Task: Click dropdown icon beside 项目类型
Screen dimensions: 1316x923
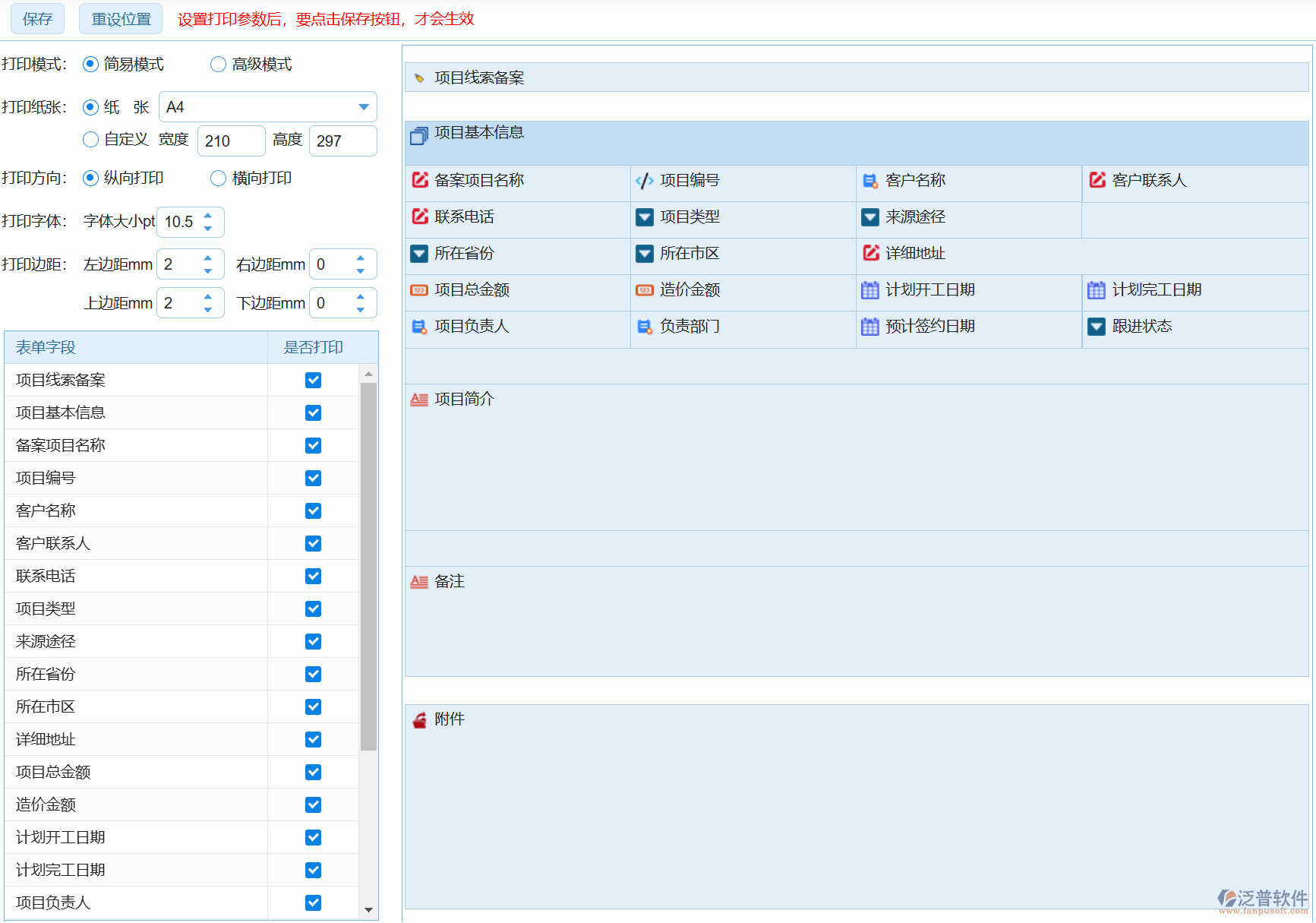Action: point(645,217)
